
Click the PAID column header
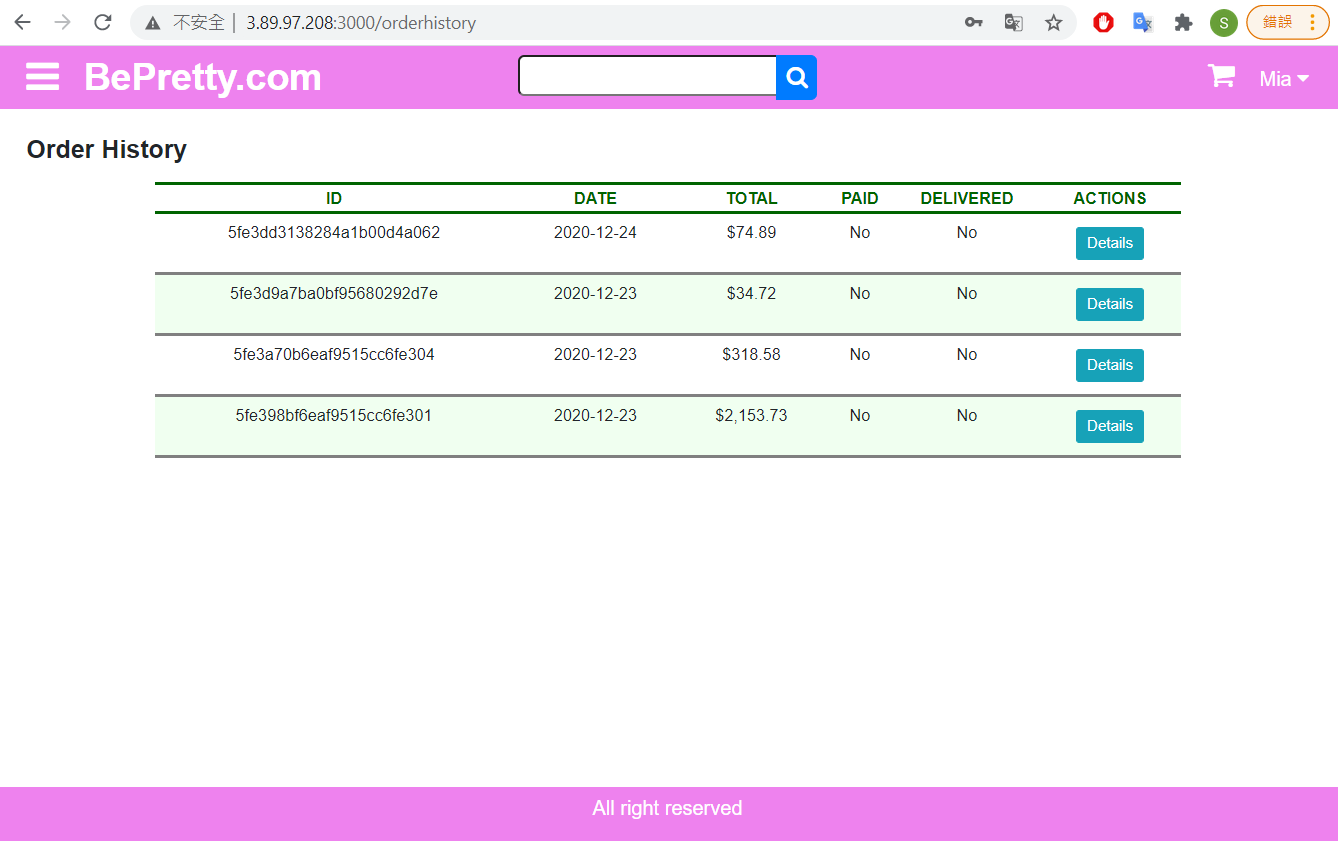click(x=859, y=198)
